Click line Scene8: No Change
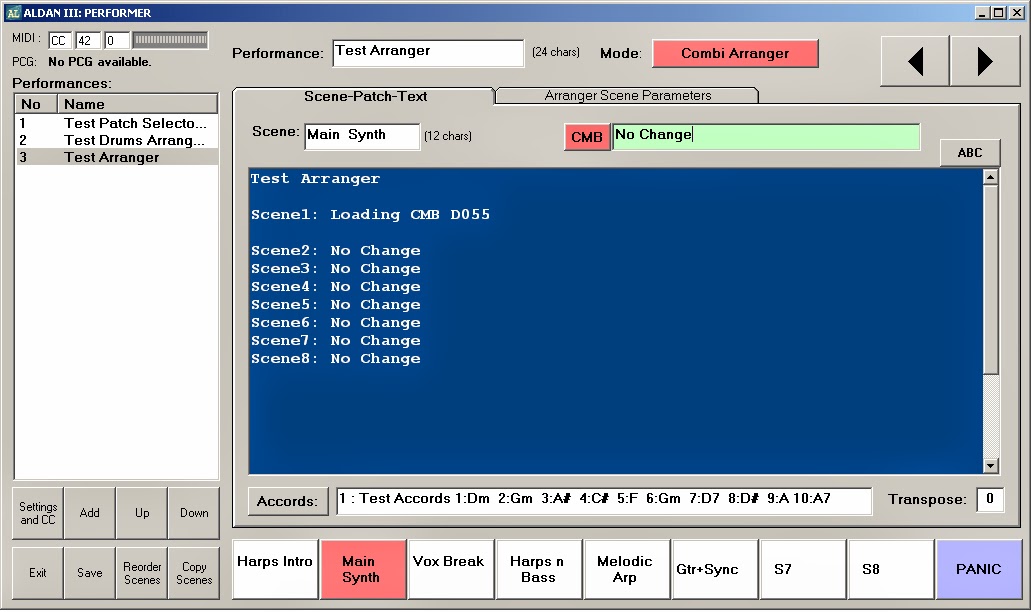The width and height of the screenshot is (1031, 612). [x=335, y=358]
